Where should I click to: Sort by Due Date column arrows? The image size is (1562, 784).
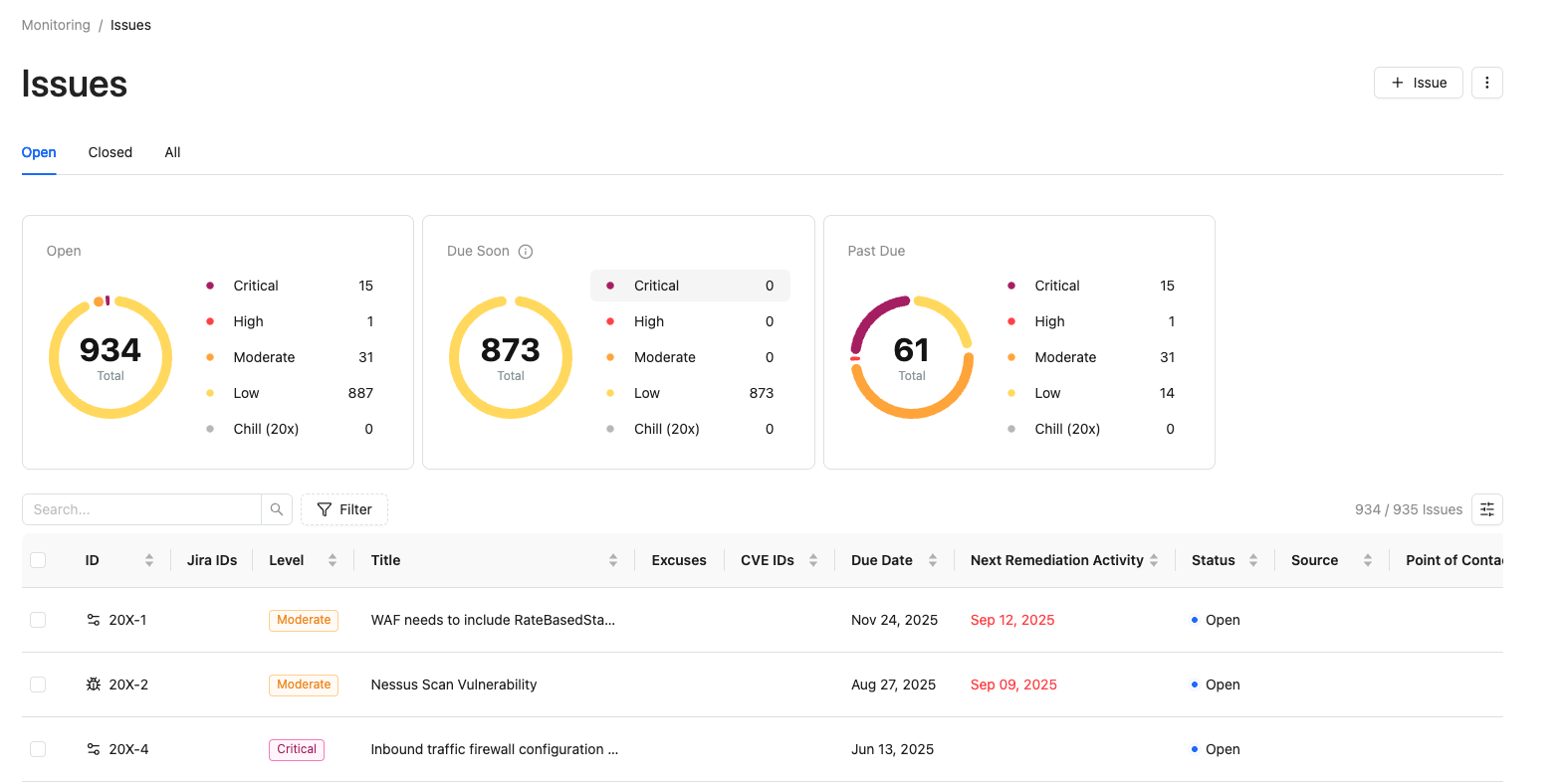pos(933,560)
